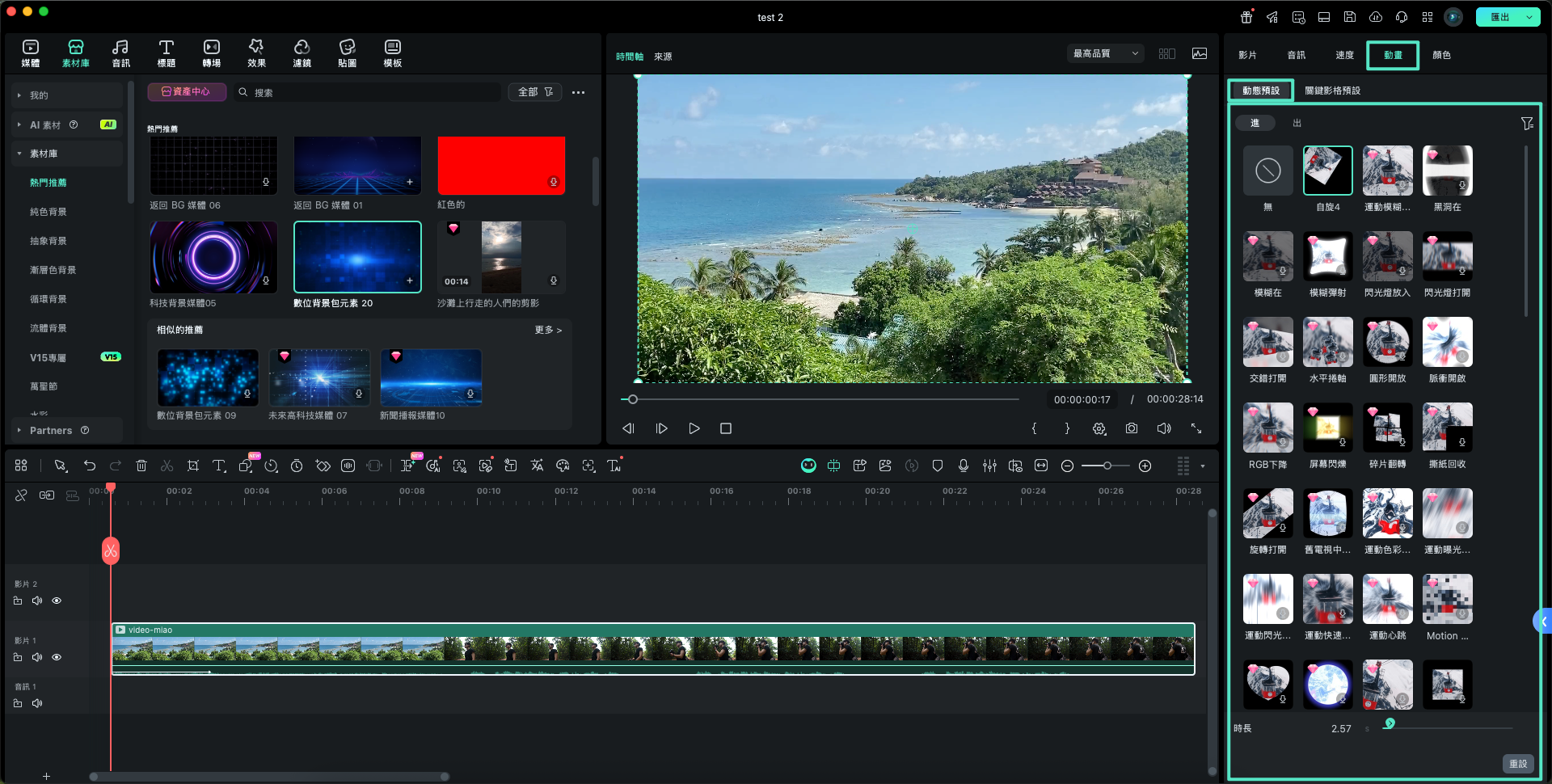Mute the 音訊 1 track
The width and height of the screenshot is (1552, 784).
(37, 703)
